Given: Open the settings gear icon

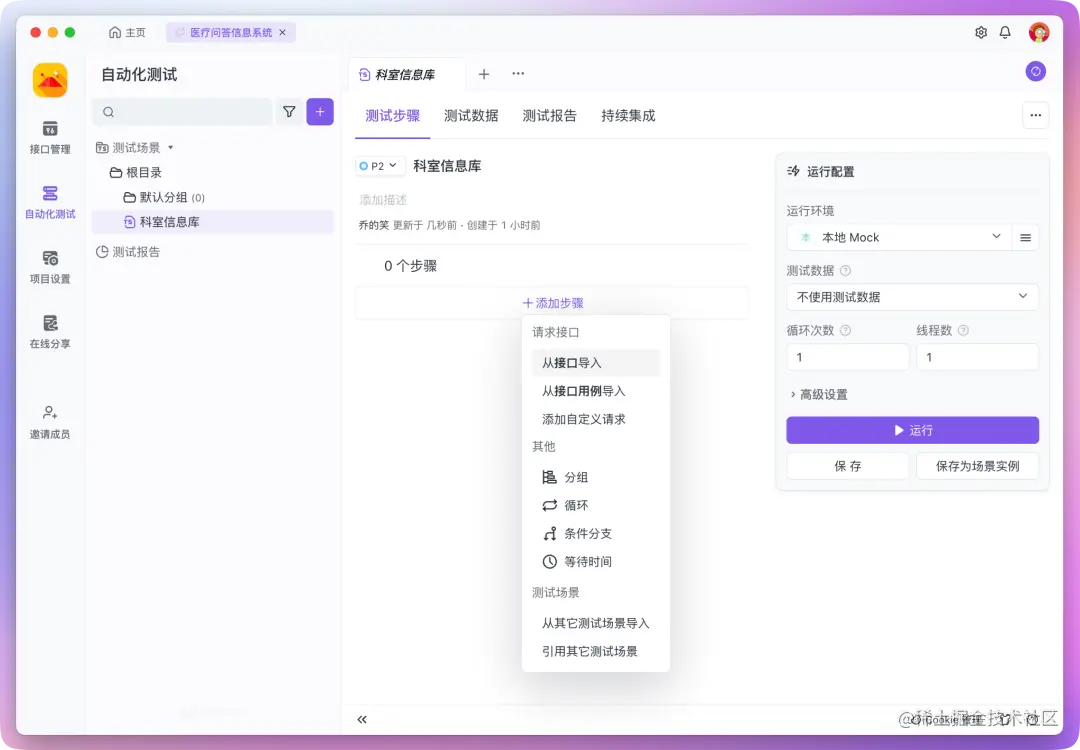Looking at the screenshot, I should (x=981, y=31).
